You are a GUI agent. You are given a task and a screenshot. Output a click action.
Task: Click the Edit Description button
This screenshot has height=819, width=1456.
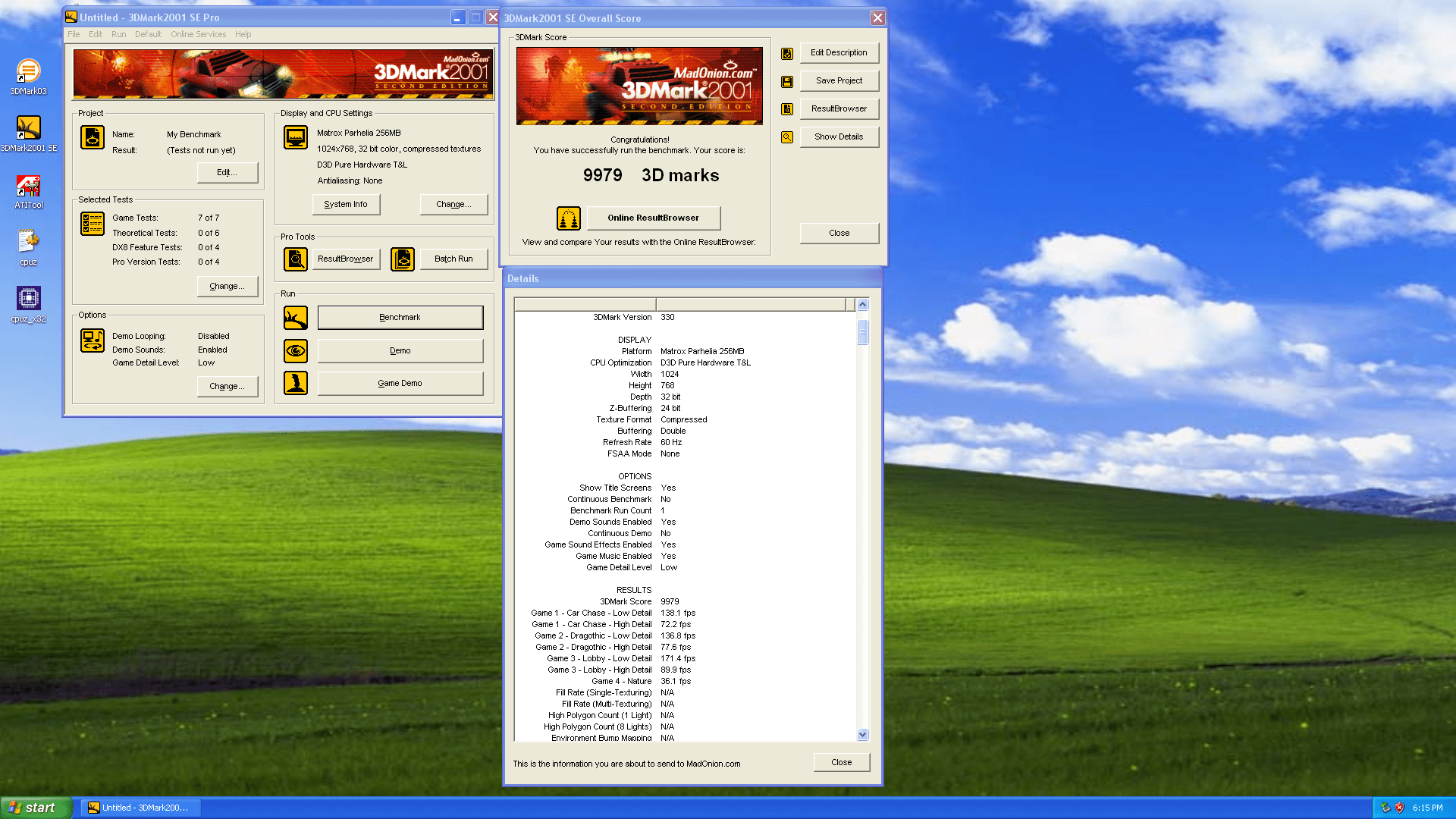(839, 52)
